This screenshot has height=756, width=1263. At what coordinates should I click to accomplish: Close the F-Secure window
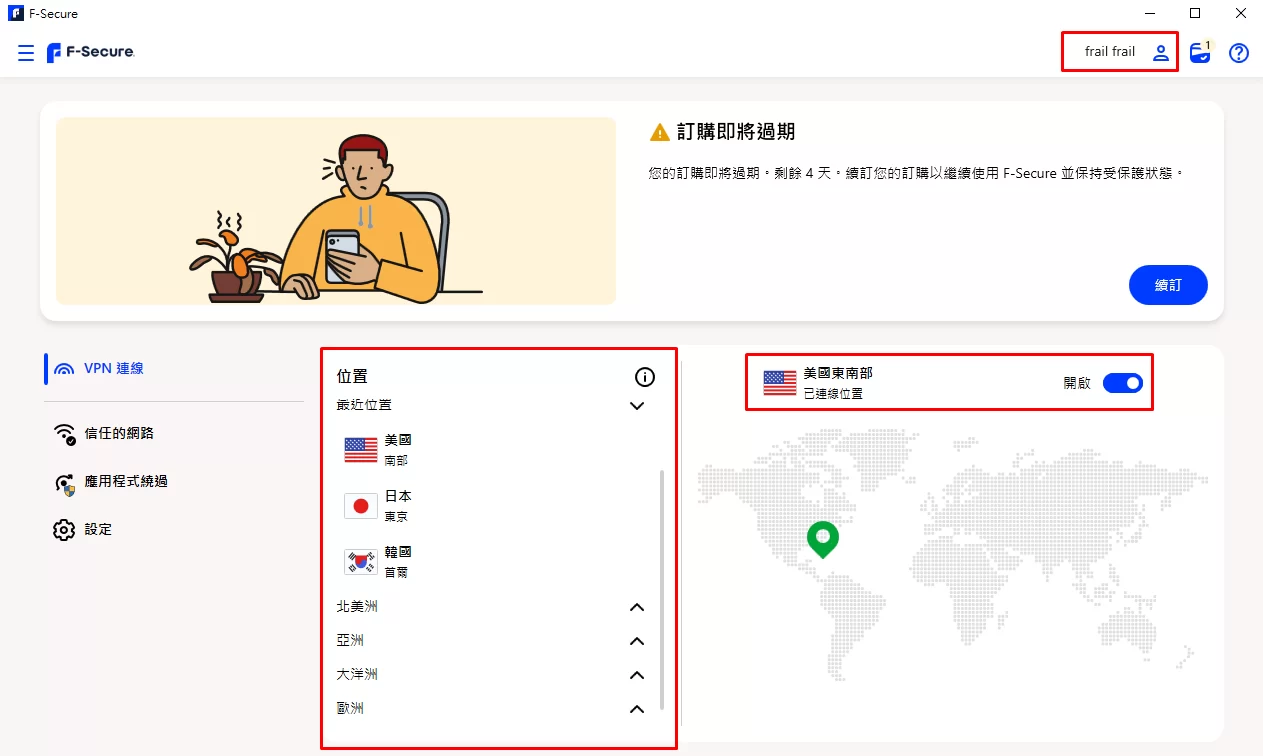[x=1241, y=14]
